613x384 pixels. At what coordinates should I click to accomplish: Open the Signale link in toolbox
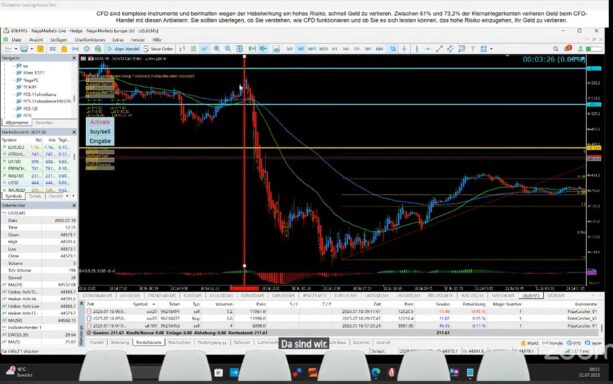pyautogui.click(x=553, y=343)
